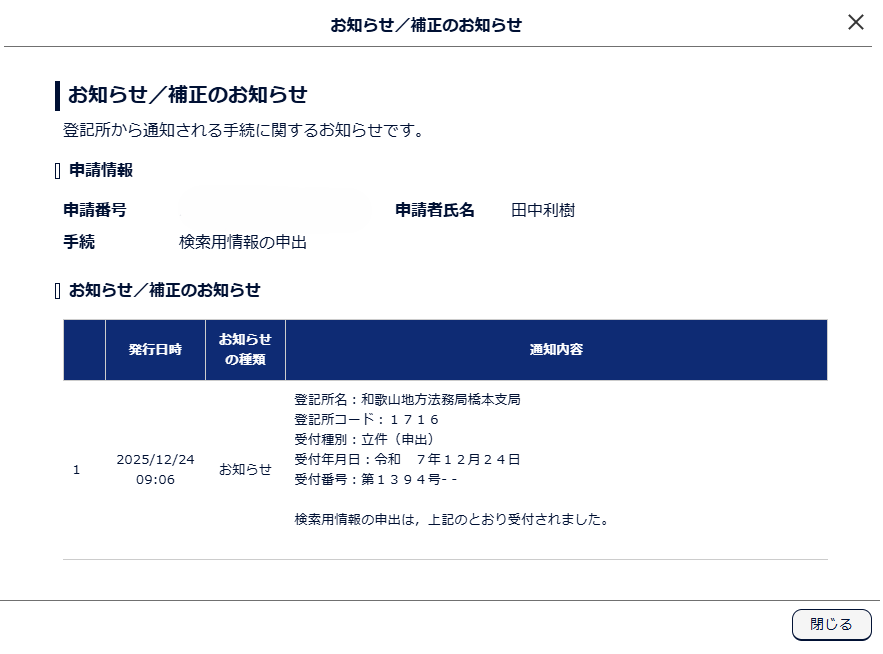This screenshot has height=654, width=883.
Task: Click the 登記所コード 1716 line
Action: pos(367,420)
